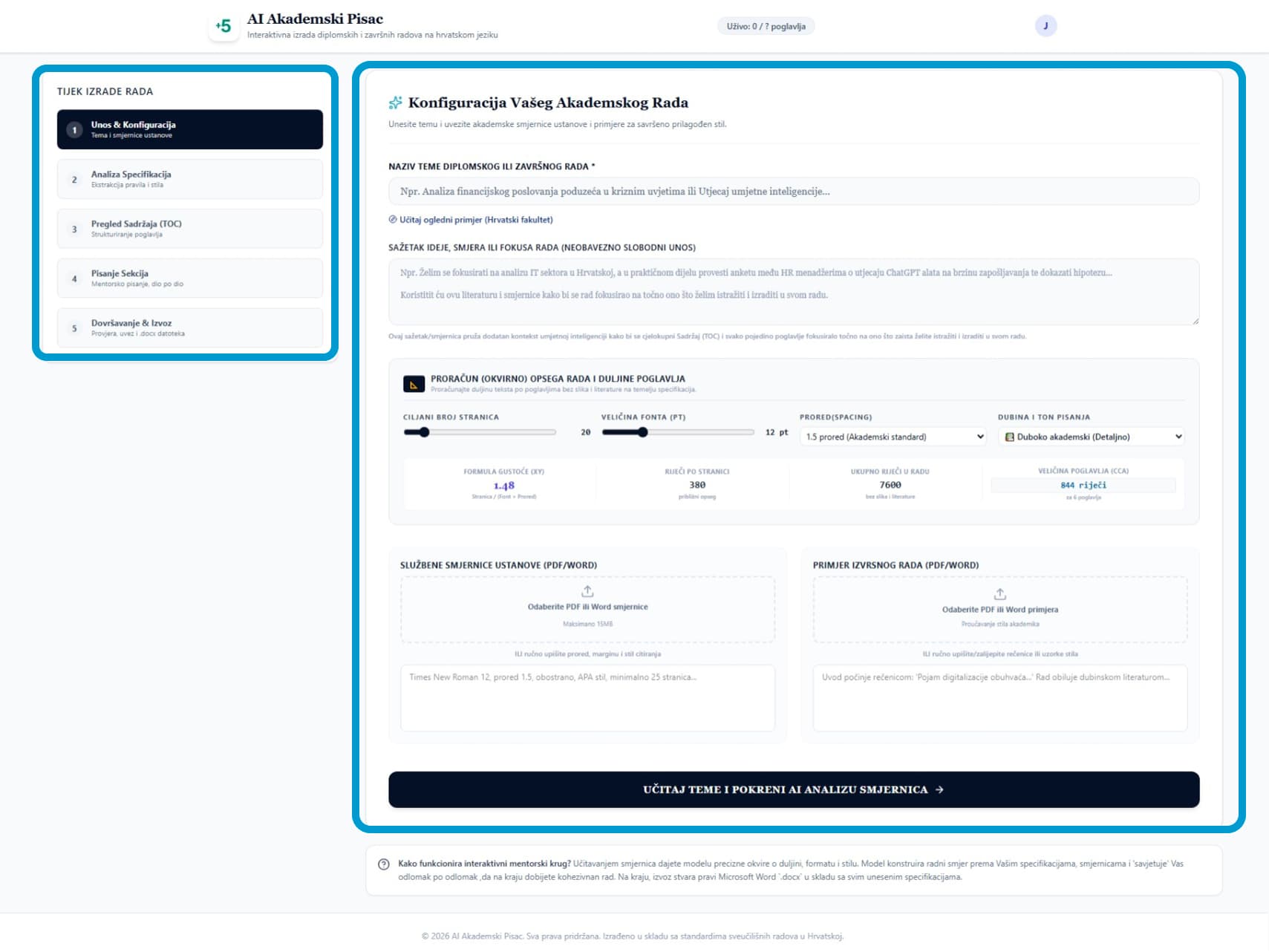The width and height of the screenshot is (1269, 952).
Task: Click the ruler icon next to Proračun opsega
Action: 414,384
